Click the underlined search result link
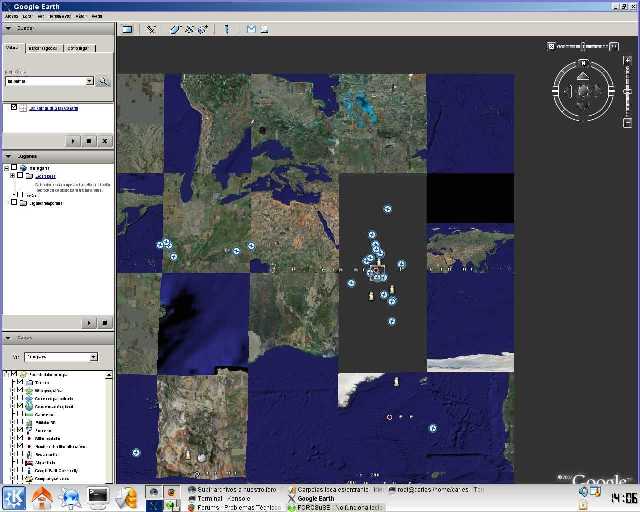This screenshot has height=512, width=640. click(50, 108)
